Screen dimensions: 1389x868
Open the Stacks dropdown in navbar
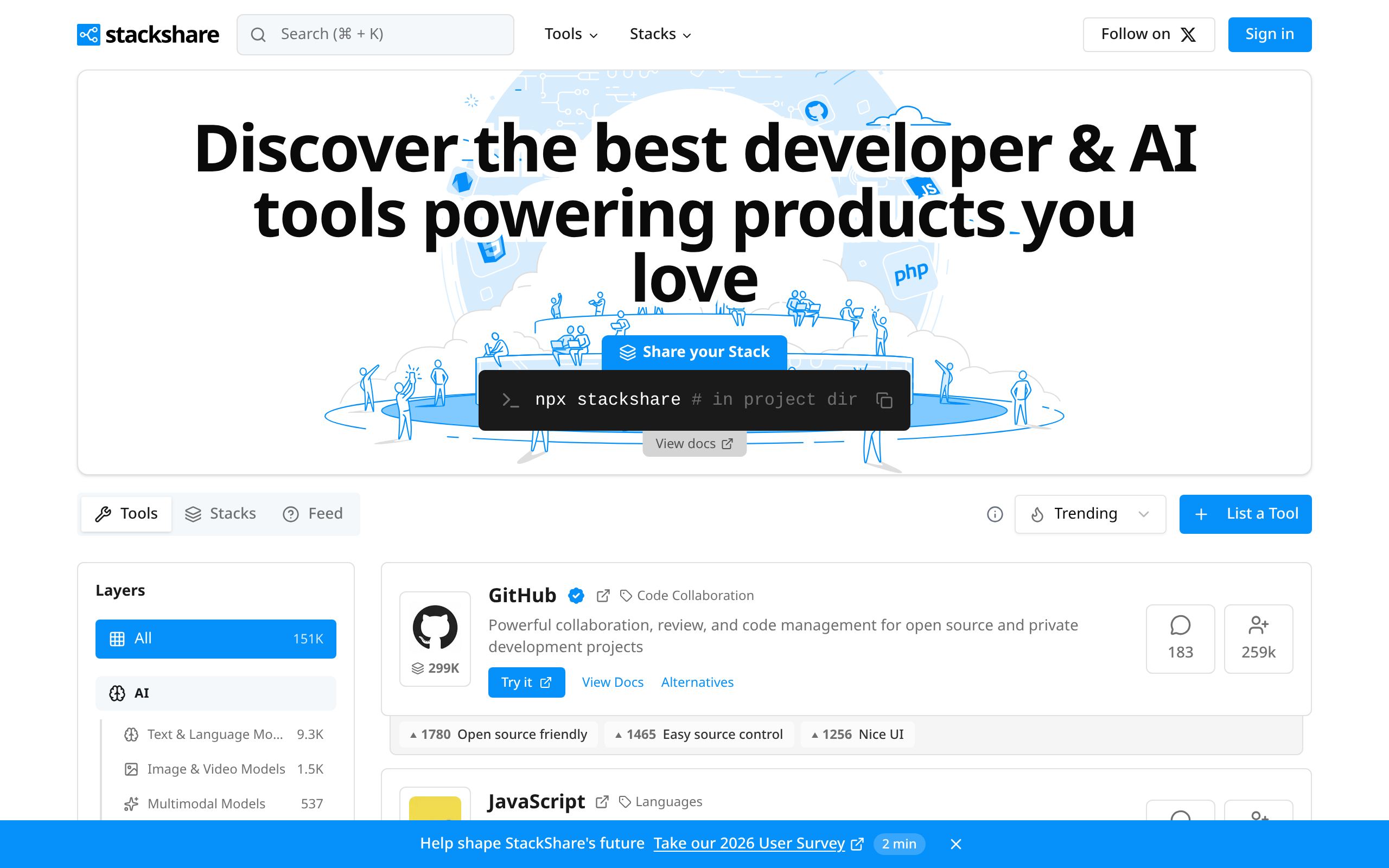[x=661, y=34]
